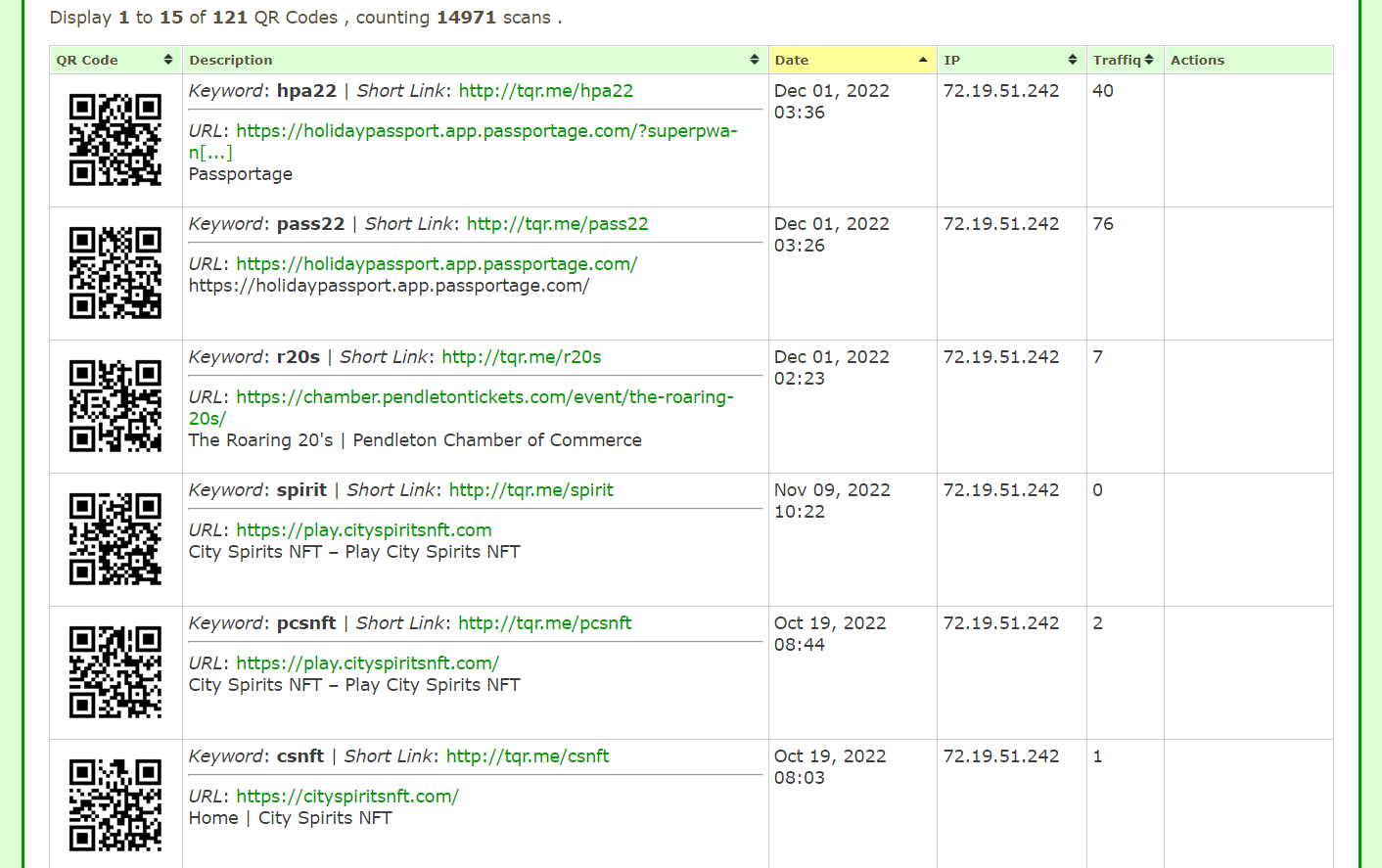
Task: Open the pcsnft QR code image
Action: (115, 672)
